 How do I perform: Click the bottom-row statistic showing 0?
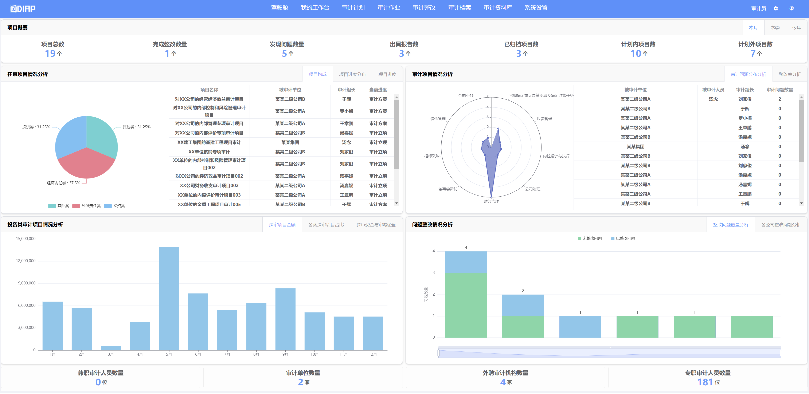(x=101, y=382)
